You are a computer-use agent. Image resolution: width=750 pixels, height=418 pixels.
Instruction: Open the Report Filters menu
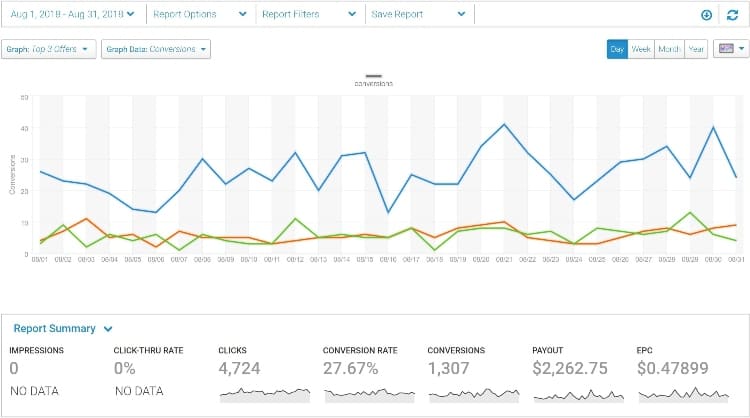click(x=307, y=15)
